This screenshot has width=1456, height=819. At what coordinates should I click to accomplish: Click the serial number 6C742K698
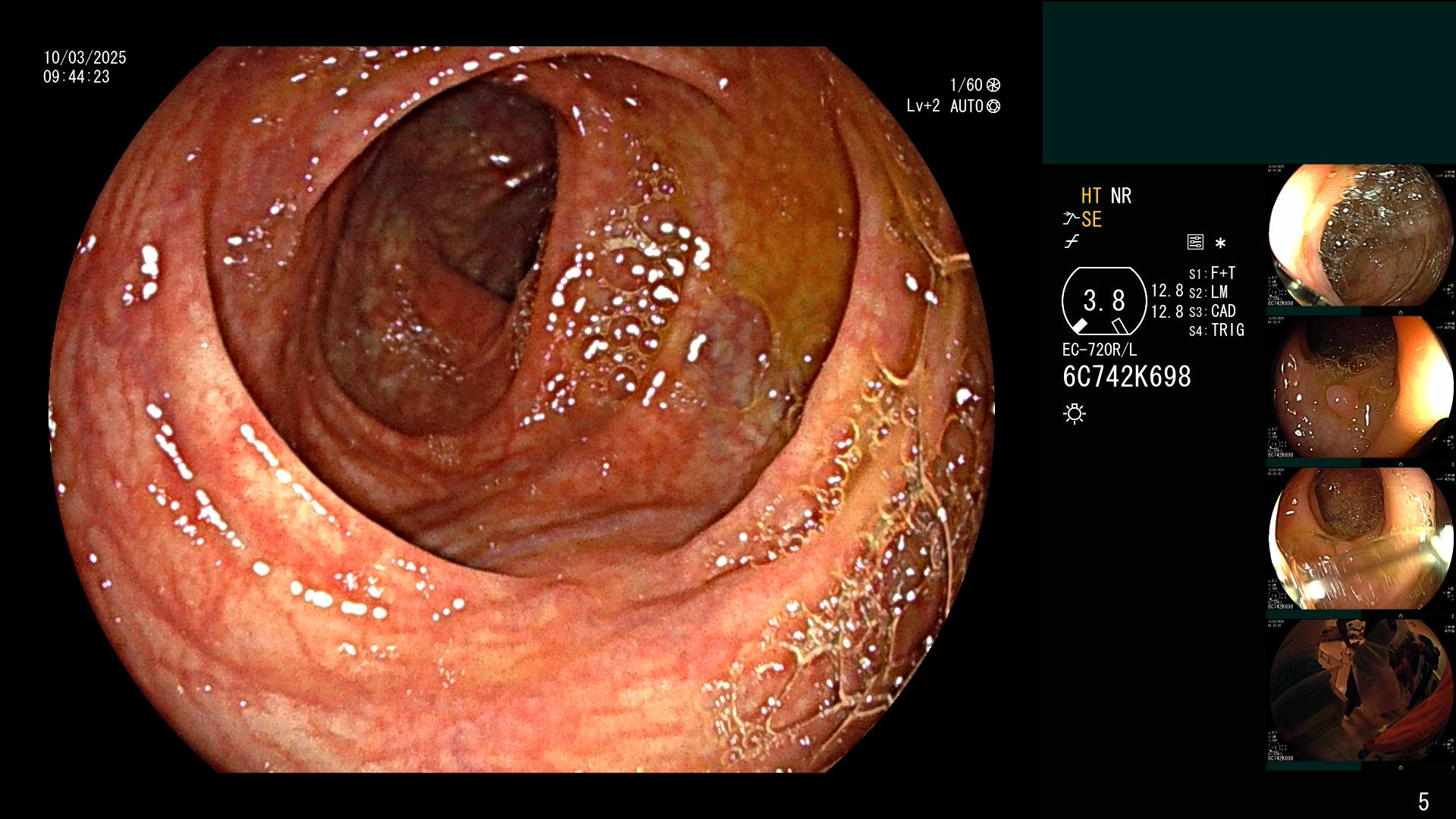(x=1127, y=377)
